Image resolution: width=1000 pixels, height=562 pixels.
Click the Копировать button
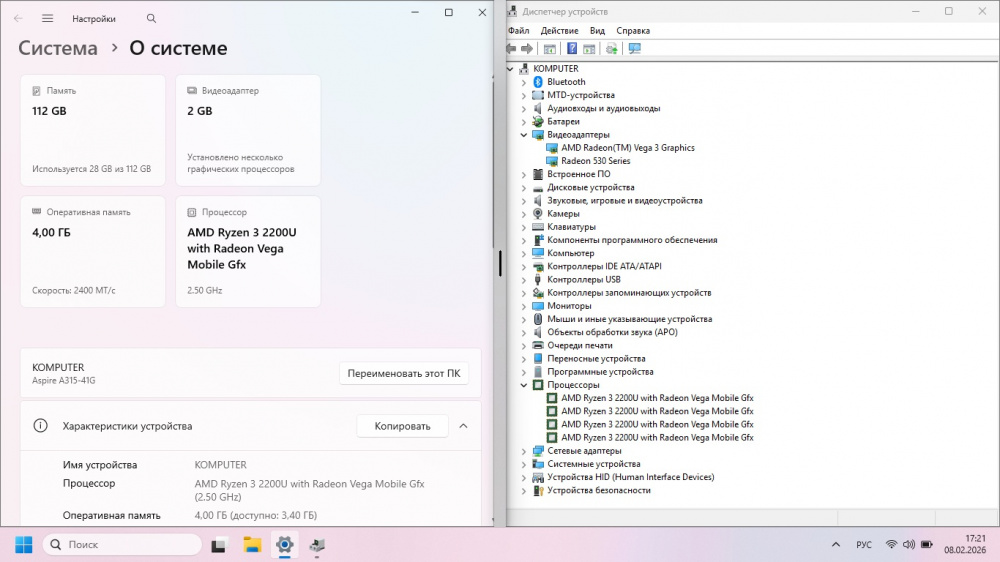402,426
